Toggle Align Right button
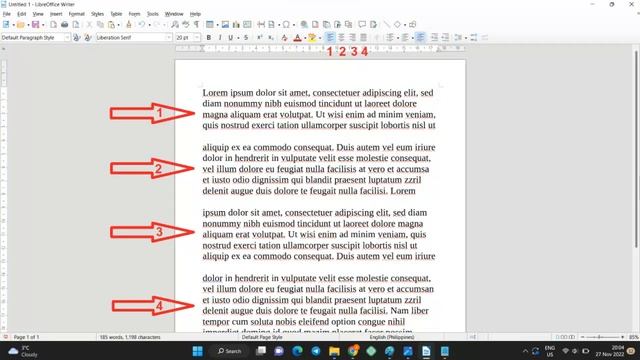The width and height of the screenshot is (640, 360). coord(352,38)
